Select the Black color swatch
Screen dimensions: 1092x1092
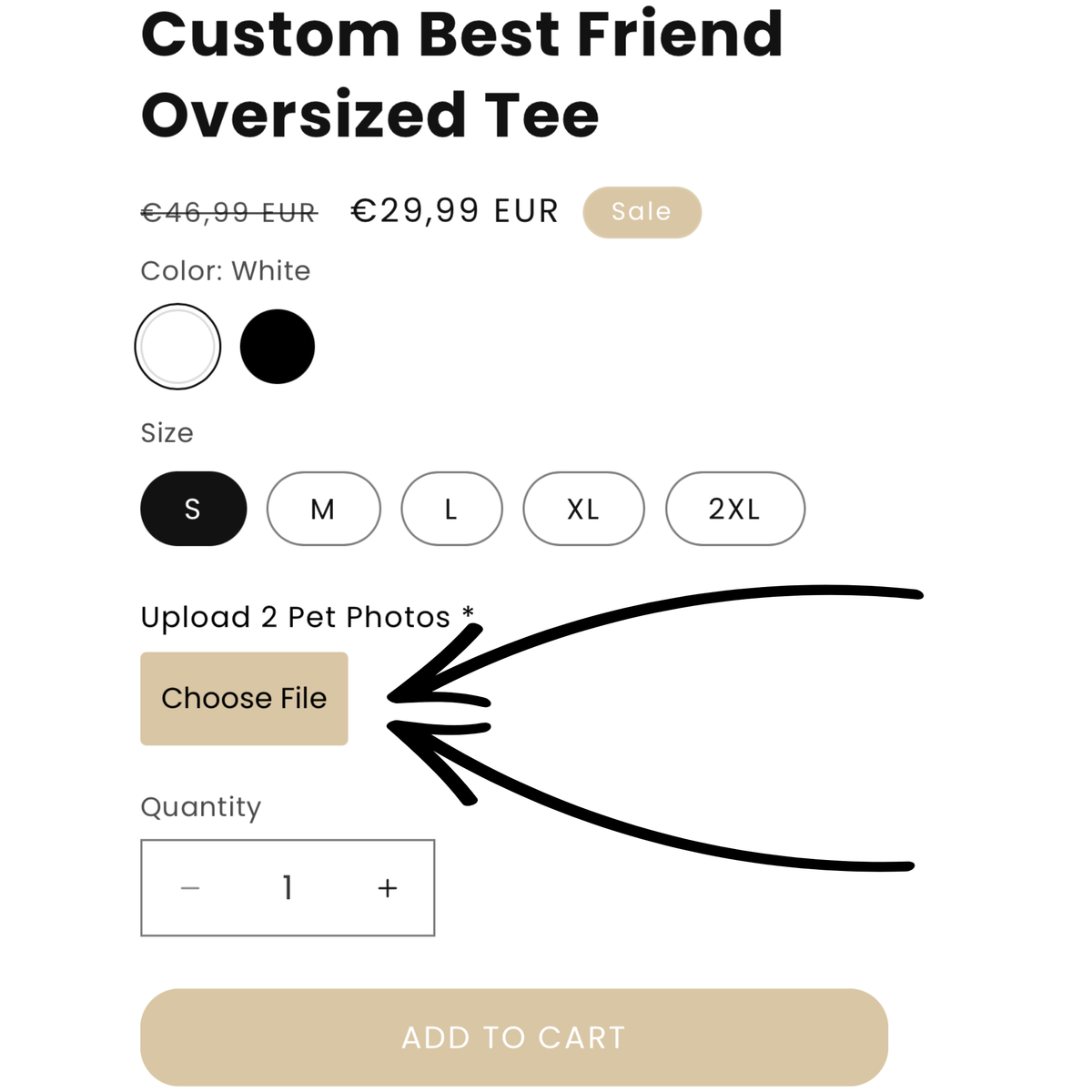(278, 347)
